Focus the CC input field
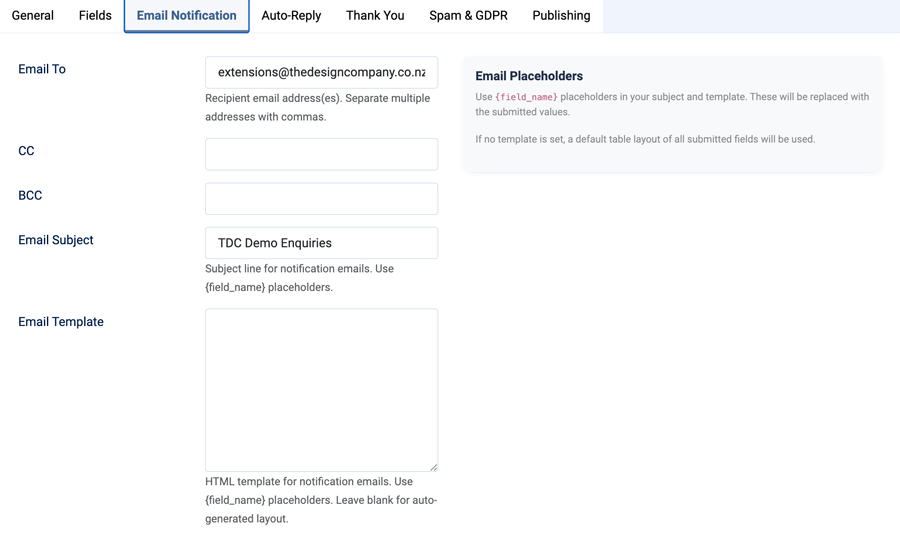The height and width of the screenshot is (559, 900). 321,154
